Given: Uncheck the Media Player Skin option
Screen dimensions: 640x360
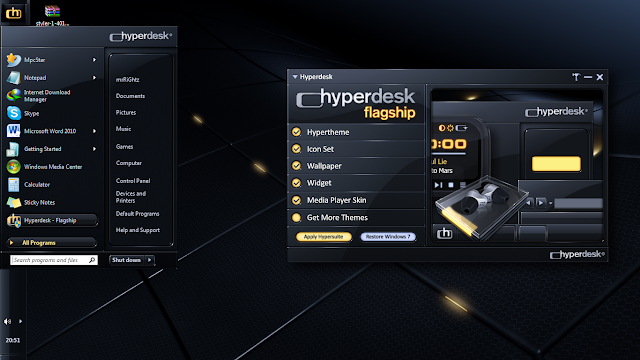Looking at the screenshot, I should pos(296,200).
